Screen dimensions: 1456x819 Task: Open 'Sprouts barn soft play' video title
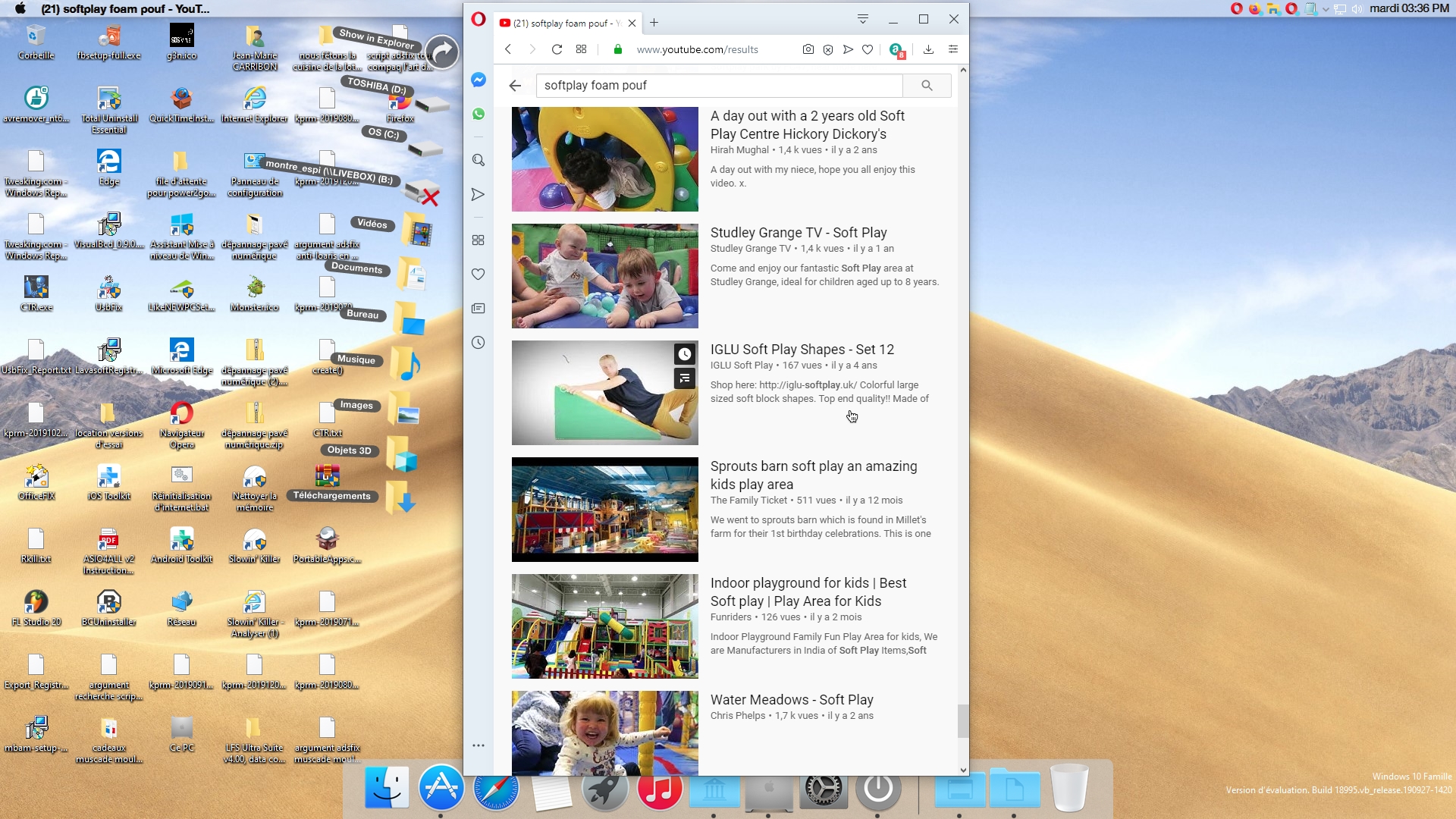tap(814, 475)
